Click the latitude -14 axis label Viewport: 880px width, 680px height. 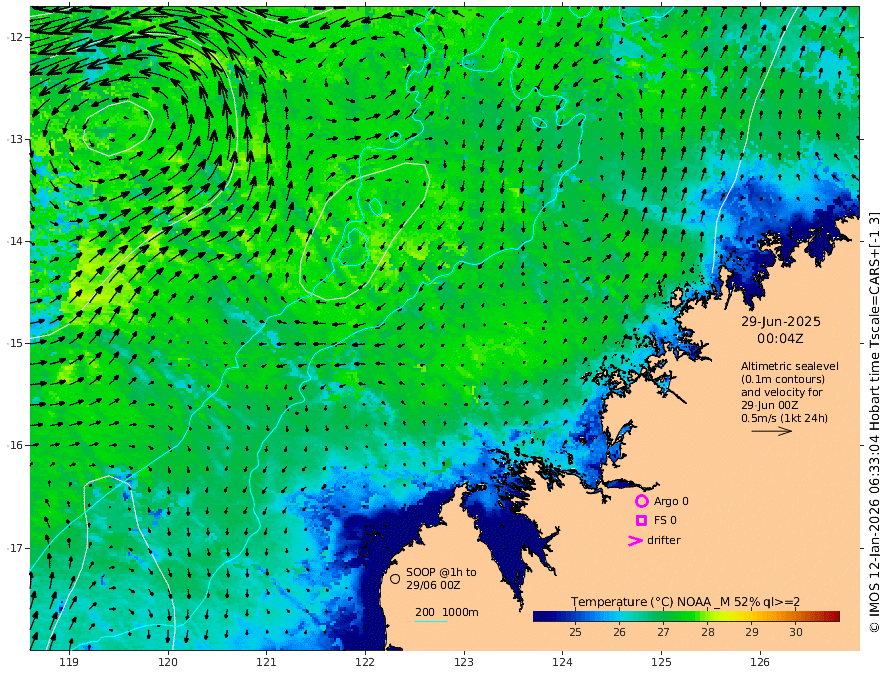(14, 241)
